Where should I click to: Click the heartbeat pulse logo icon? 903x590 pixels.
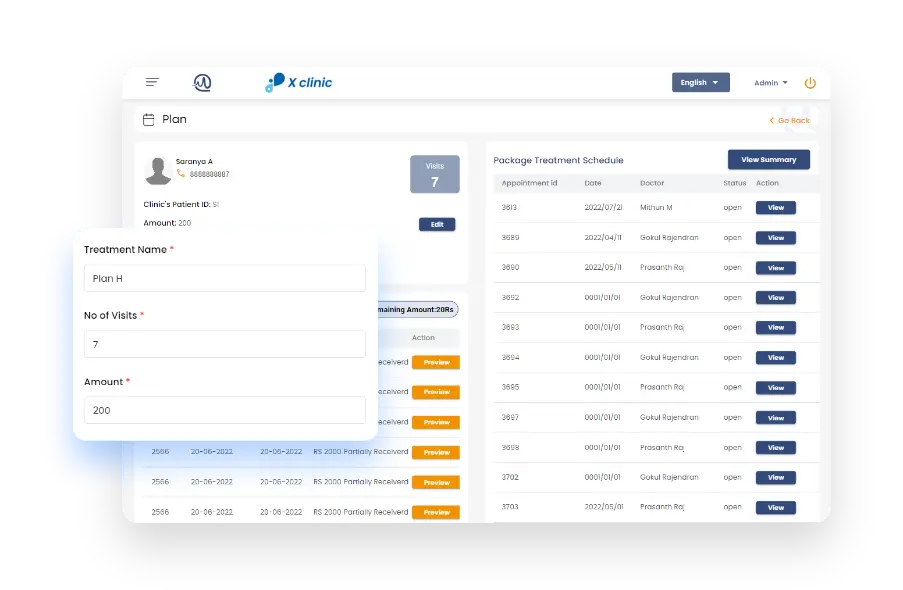click(202, 83)
